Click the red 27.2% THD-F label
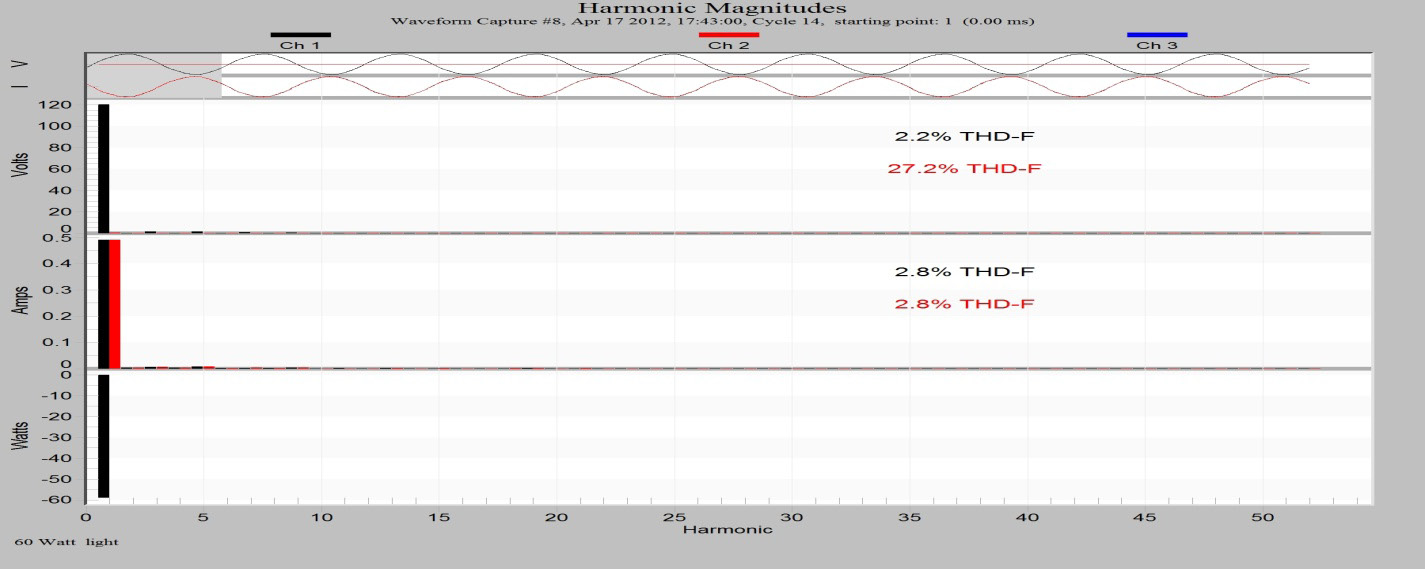The width and height of the screenshot is (1425, 569). pyautogui.click(x=964, y=168)
